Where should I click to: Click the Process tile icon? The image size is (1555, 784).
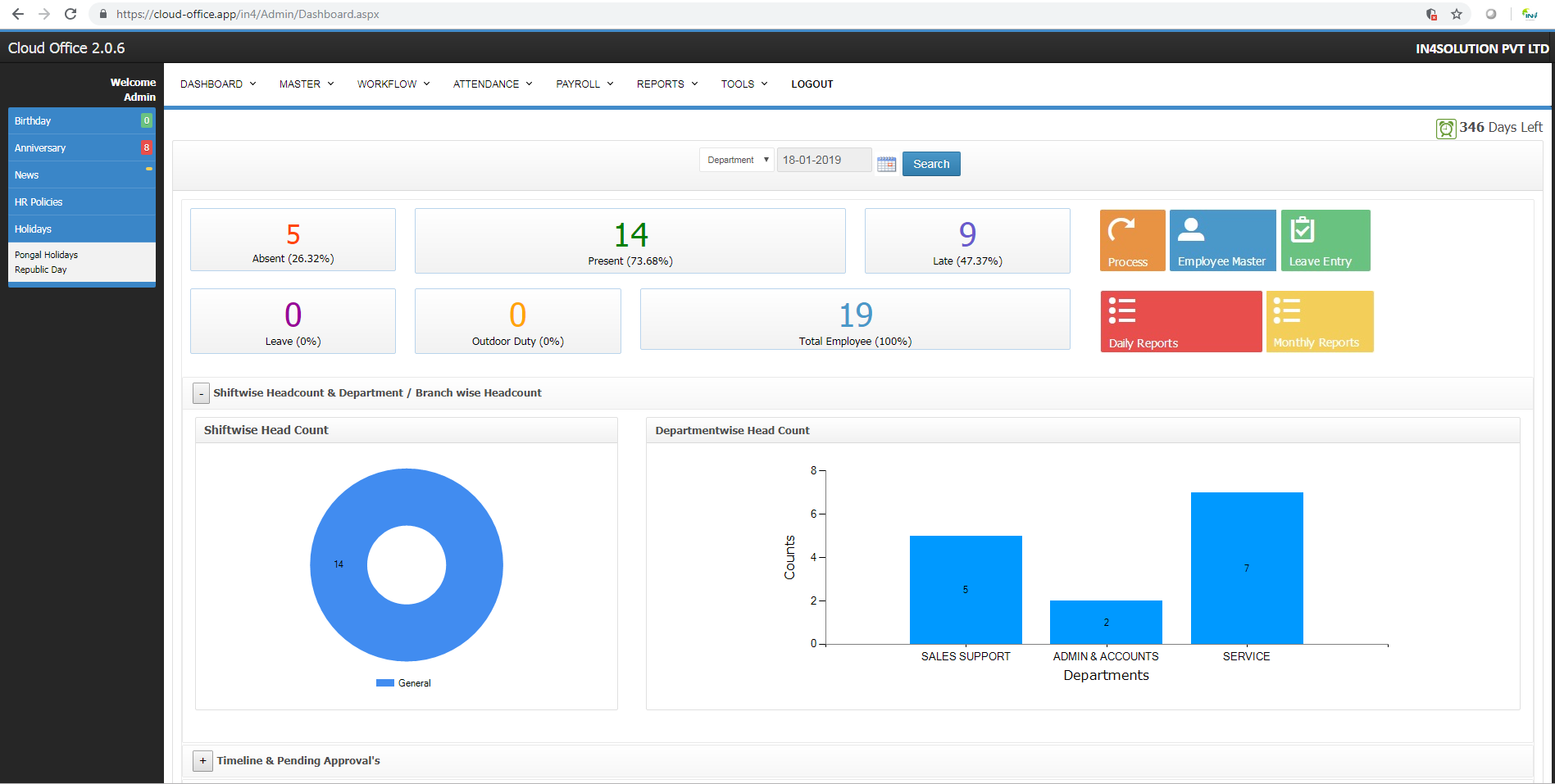point(1121,229)
